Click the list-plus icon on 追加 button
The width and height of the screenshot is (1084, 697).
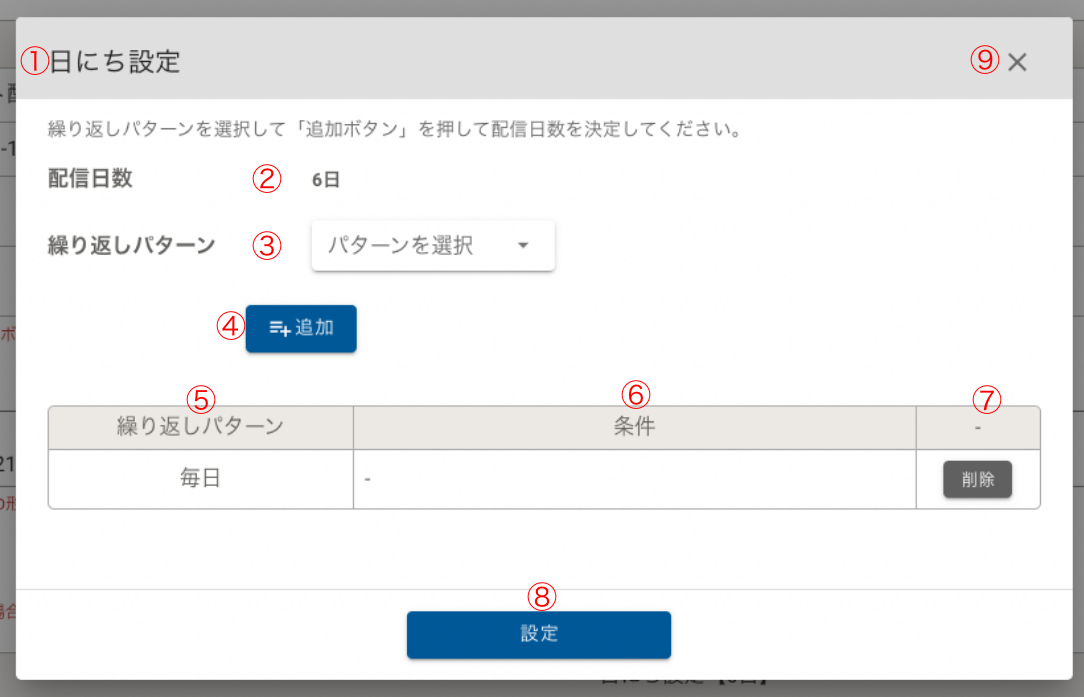[280, 328]
